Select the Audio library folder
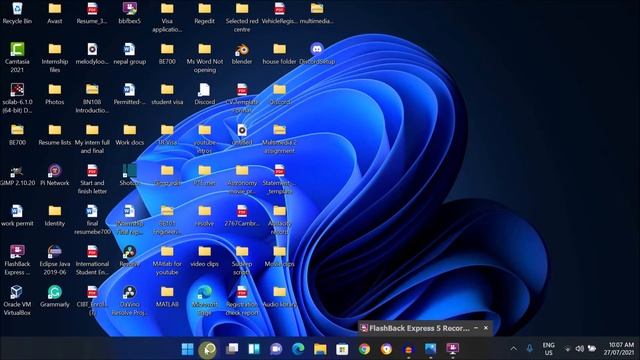Image resolution: width=640 pixels, height=360 pixels. point(280,296)
